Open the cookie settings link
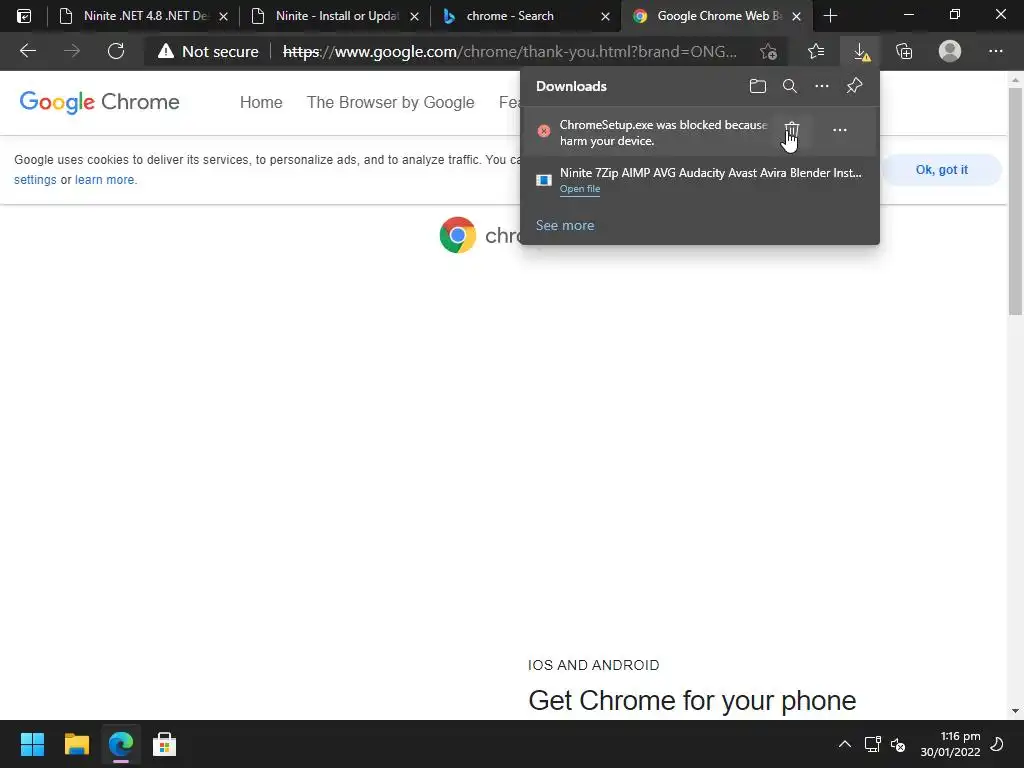 pyautogui.click(x=35, y=180)
